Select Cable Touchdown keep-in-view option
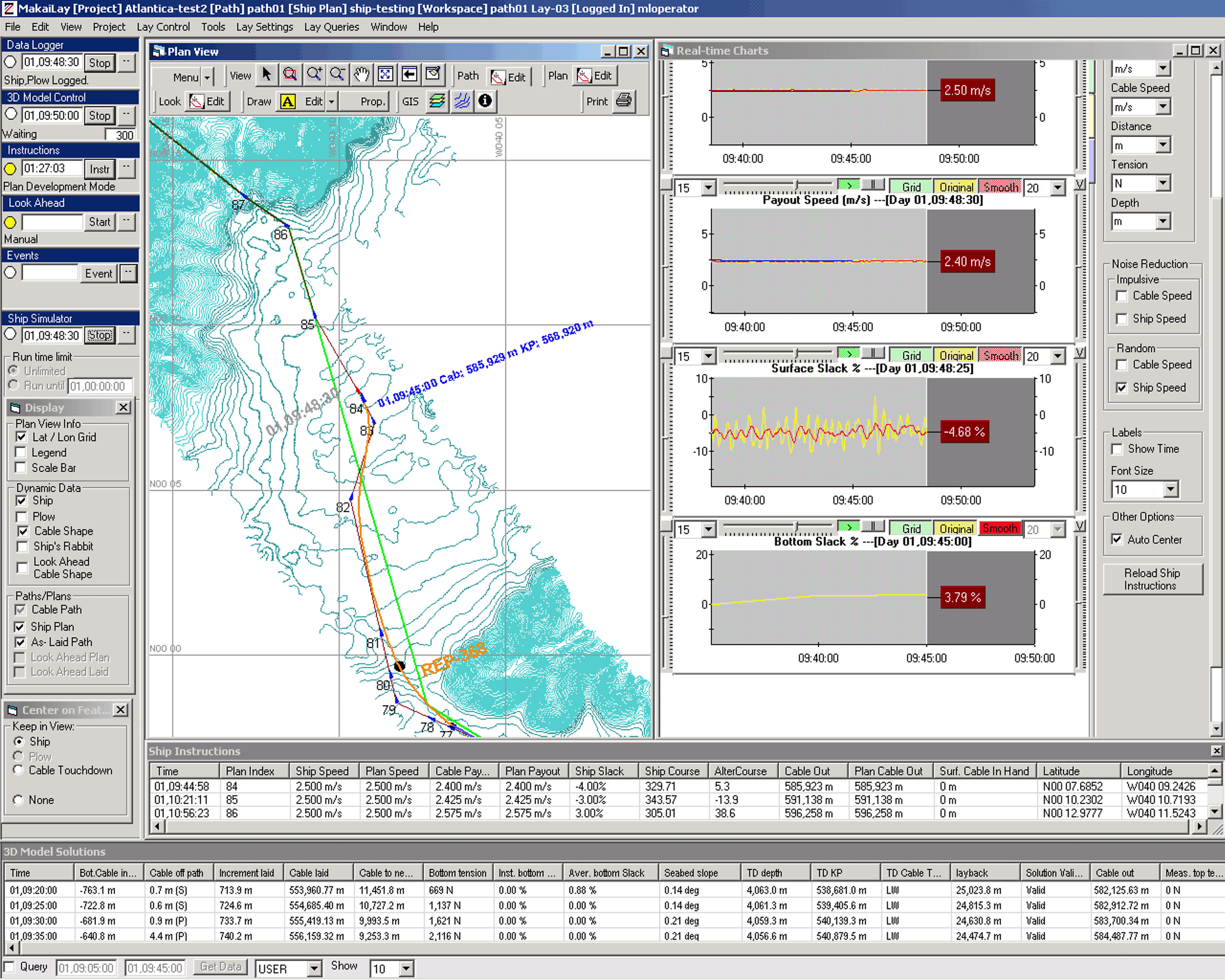This screenshot has width=1225, height=980. coord(19,770)
